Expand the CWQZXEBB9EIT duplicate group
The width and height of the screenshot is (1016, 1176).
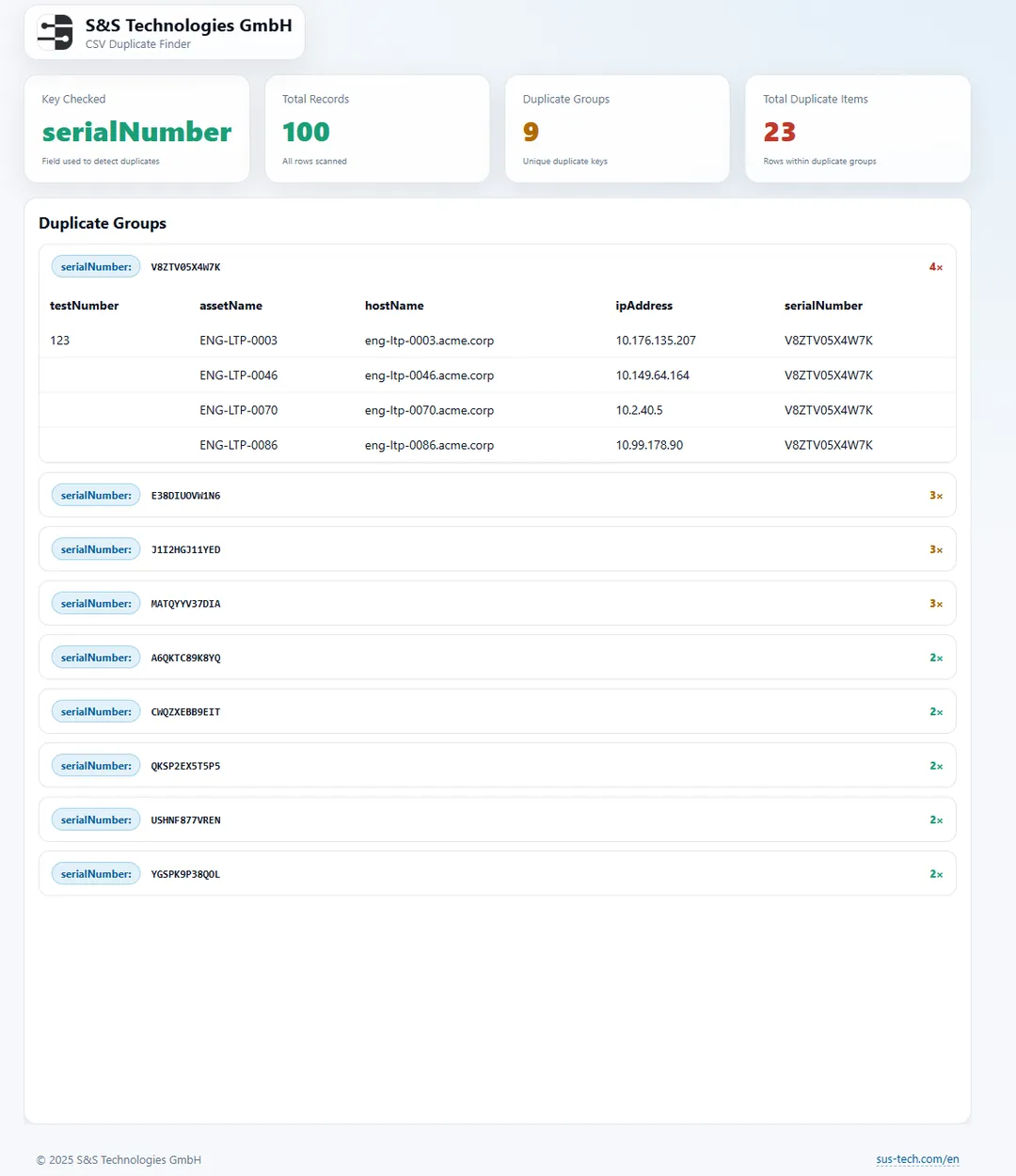click(x=497, y=711)
